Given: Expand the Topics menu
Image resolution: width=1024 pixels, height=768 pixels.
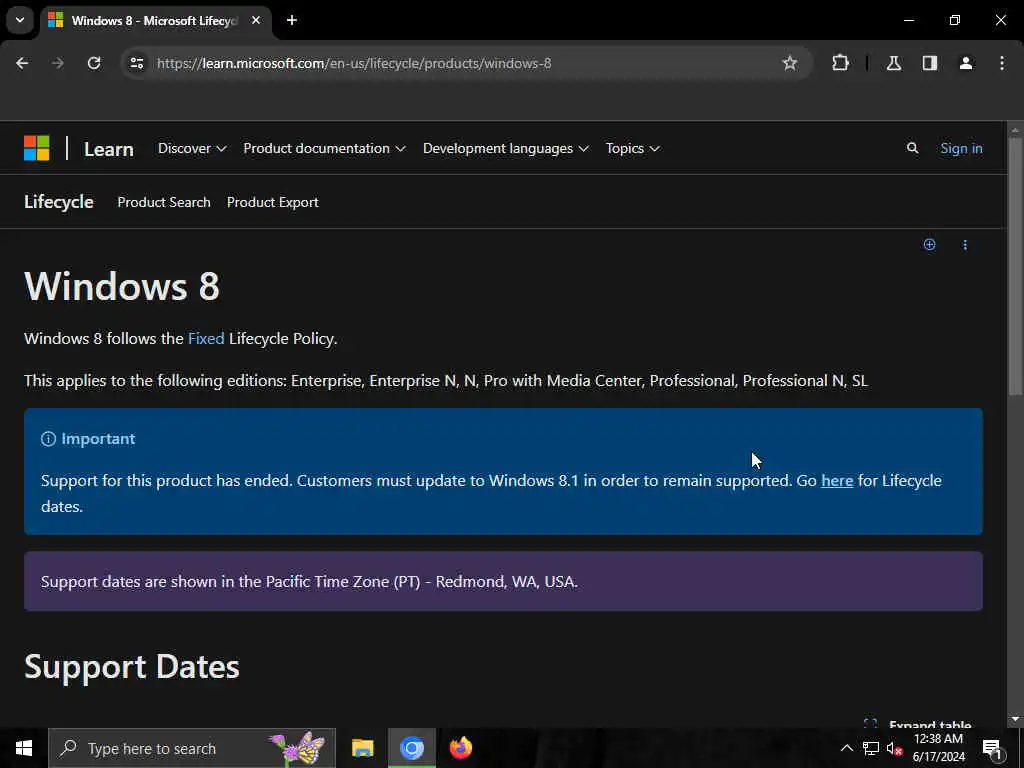Looking at the screenshot, I should [632, 148].
